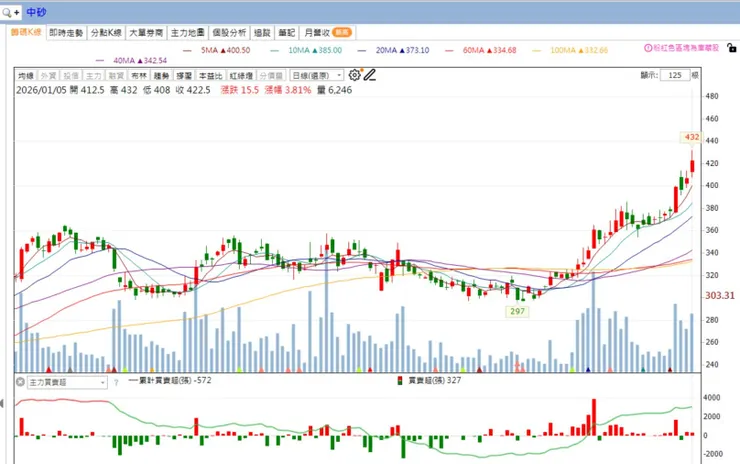Viewport: 740px width, 464px height.
Task: Toggle the 均線 overlay button
Action: (26, 76)
